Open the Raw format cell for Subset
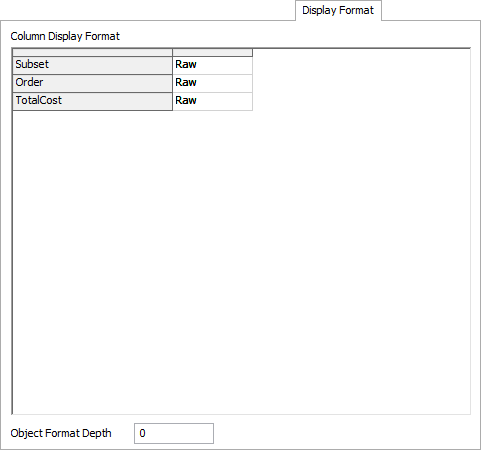Screen dimensions: 481x450 213,65
